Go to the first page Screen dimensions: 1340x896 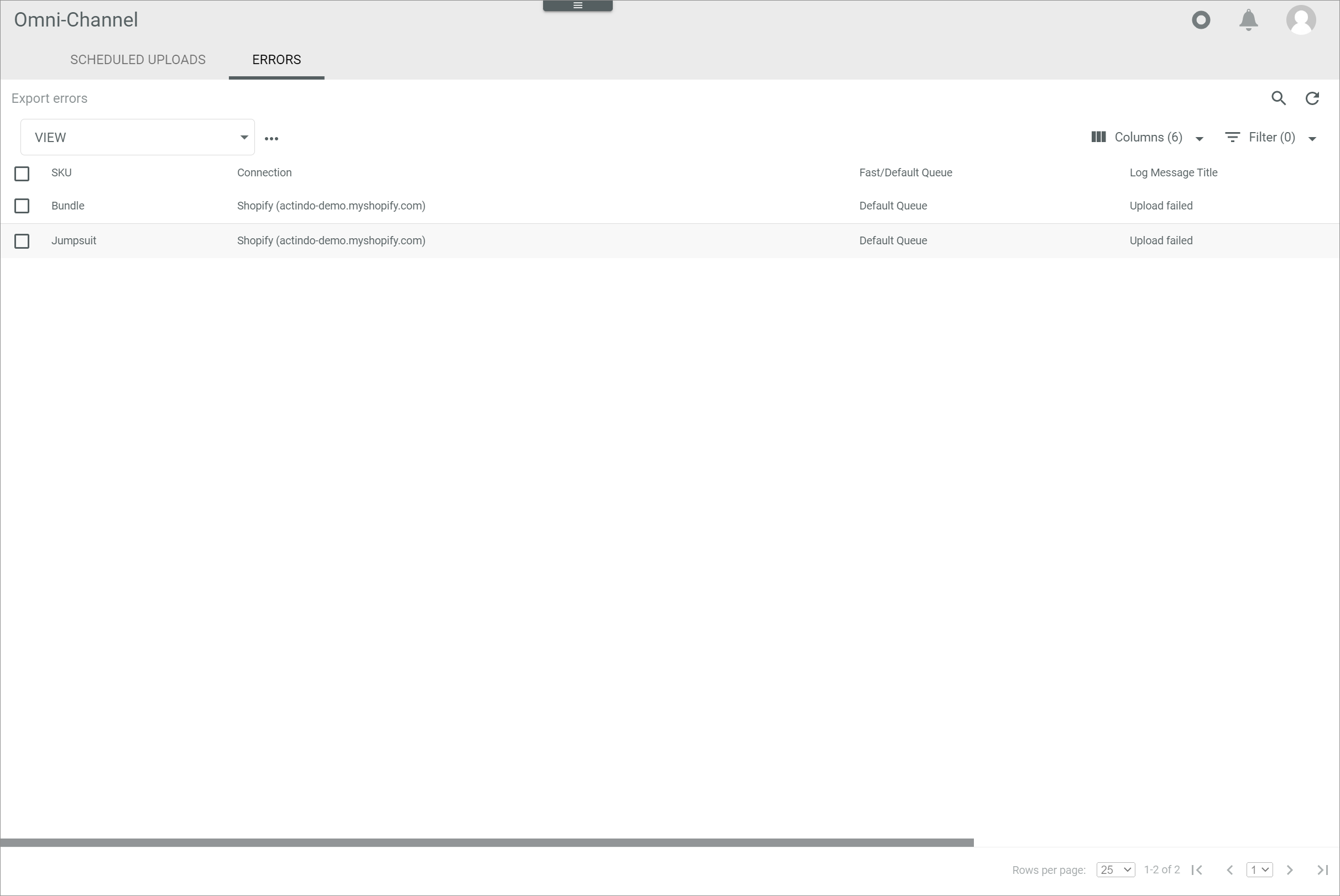coord(1197,869)
